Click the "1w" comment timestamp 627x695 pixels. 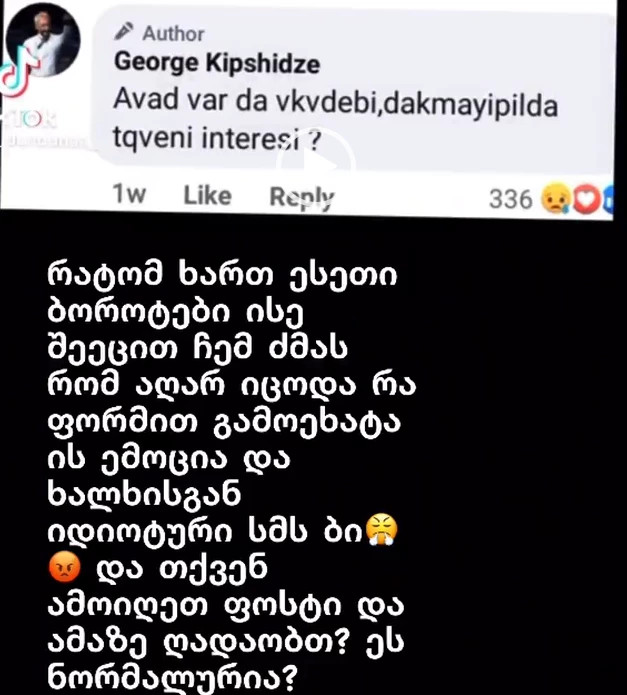pyautogui.click(x=129, y=194)
